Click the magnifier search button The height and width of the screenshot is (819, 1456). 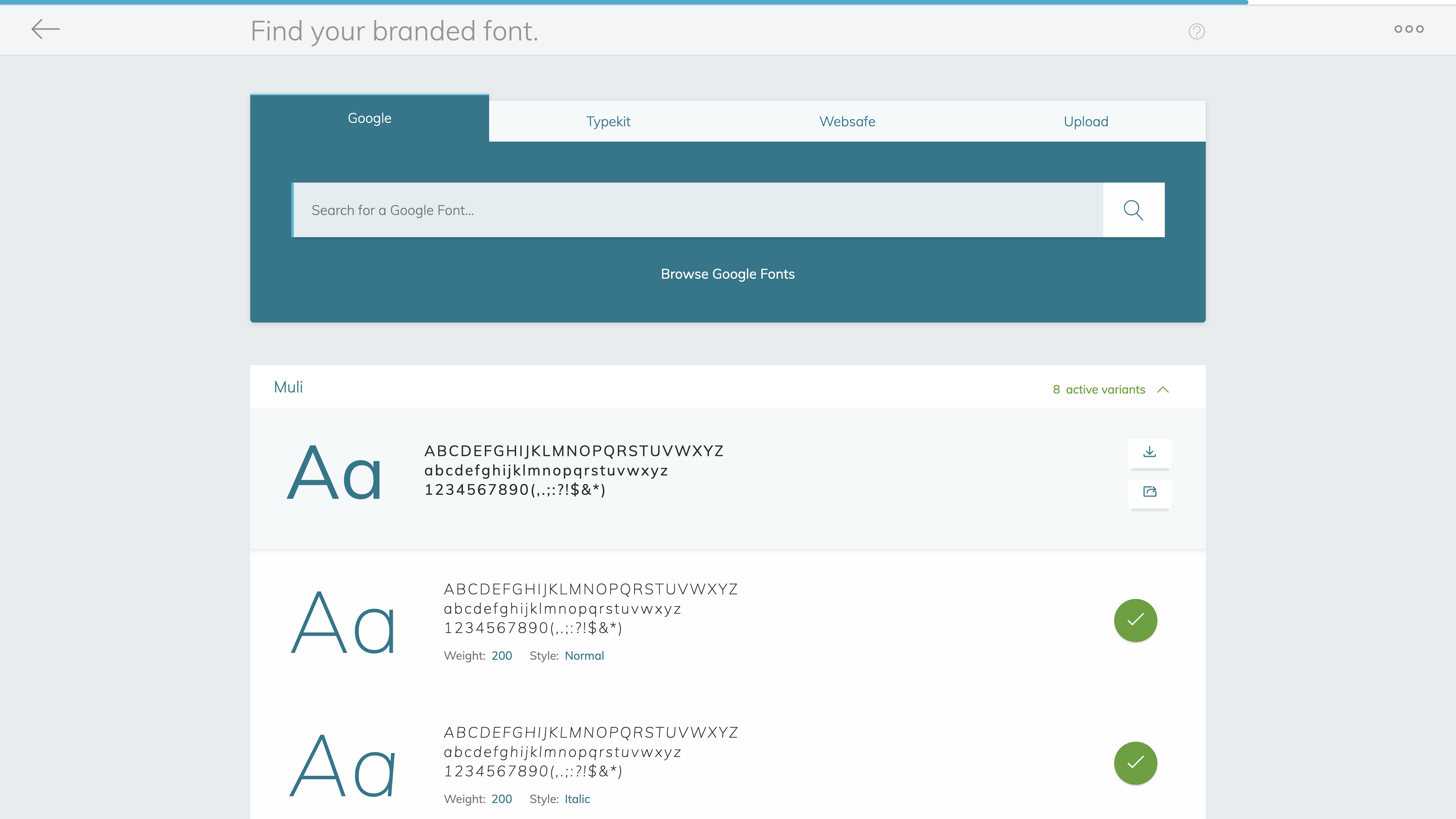pos(1133,210)
